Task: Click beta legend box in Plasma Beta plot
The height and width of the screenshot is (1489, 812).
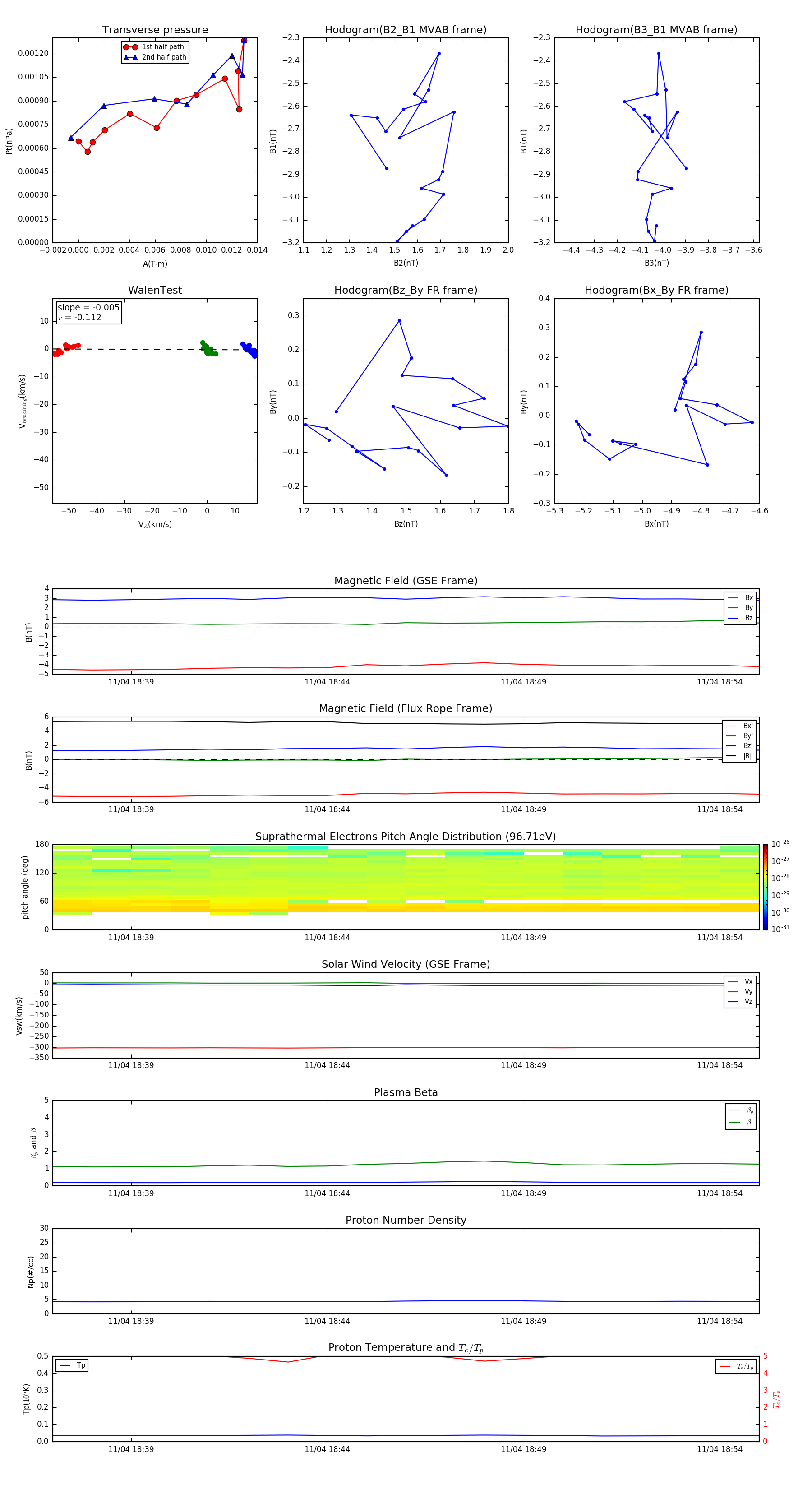Action: click(740, 1116)
